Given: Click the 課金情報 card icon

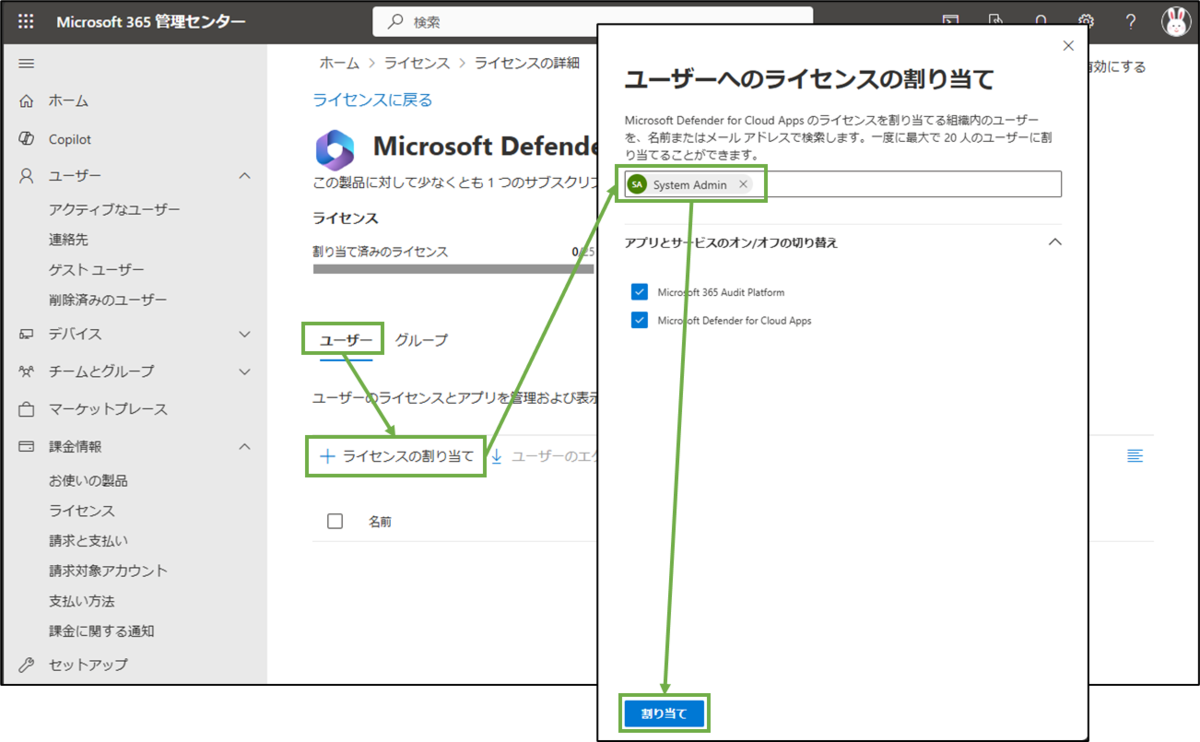Looking at the screenshot, I should tap(27, 447).
